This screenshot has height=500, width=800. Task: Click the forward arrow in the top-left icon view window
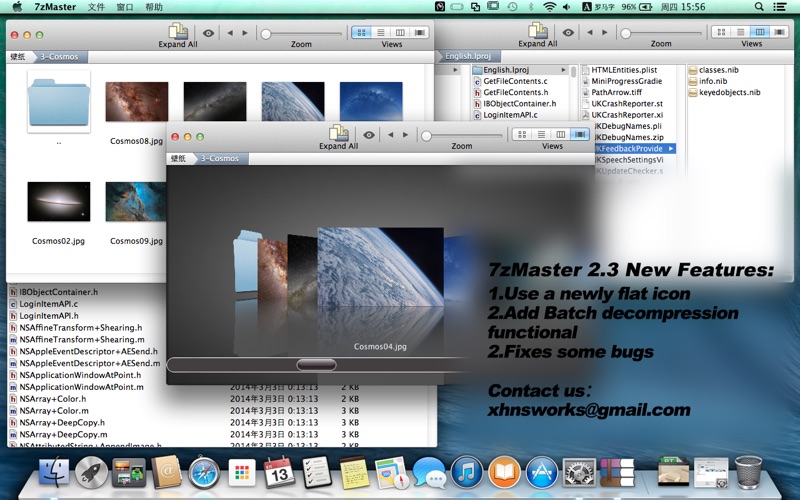[x=245, y=33]
